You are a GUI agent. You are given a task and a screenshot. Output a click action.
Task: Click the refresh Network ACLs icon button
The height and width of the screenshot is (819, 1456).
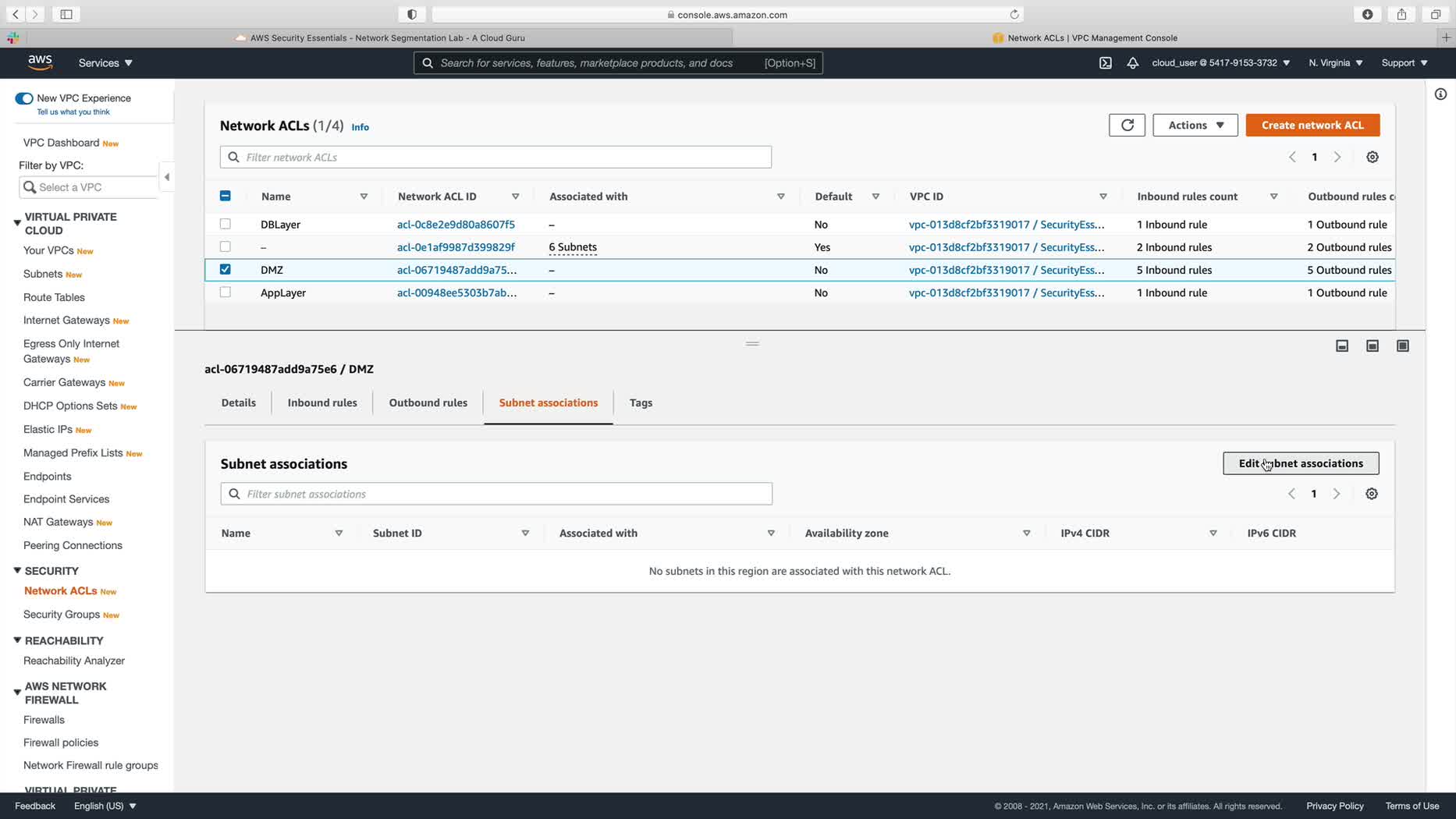coord(1127,125)
